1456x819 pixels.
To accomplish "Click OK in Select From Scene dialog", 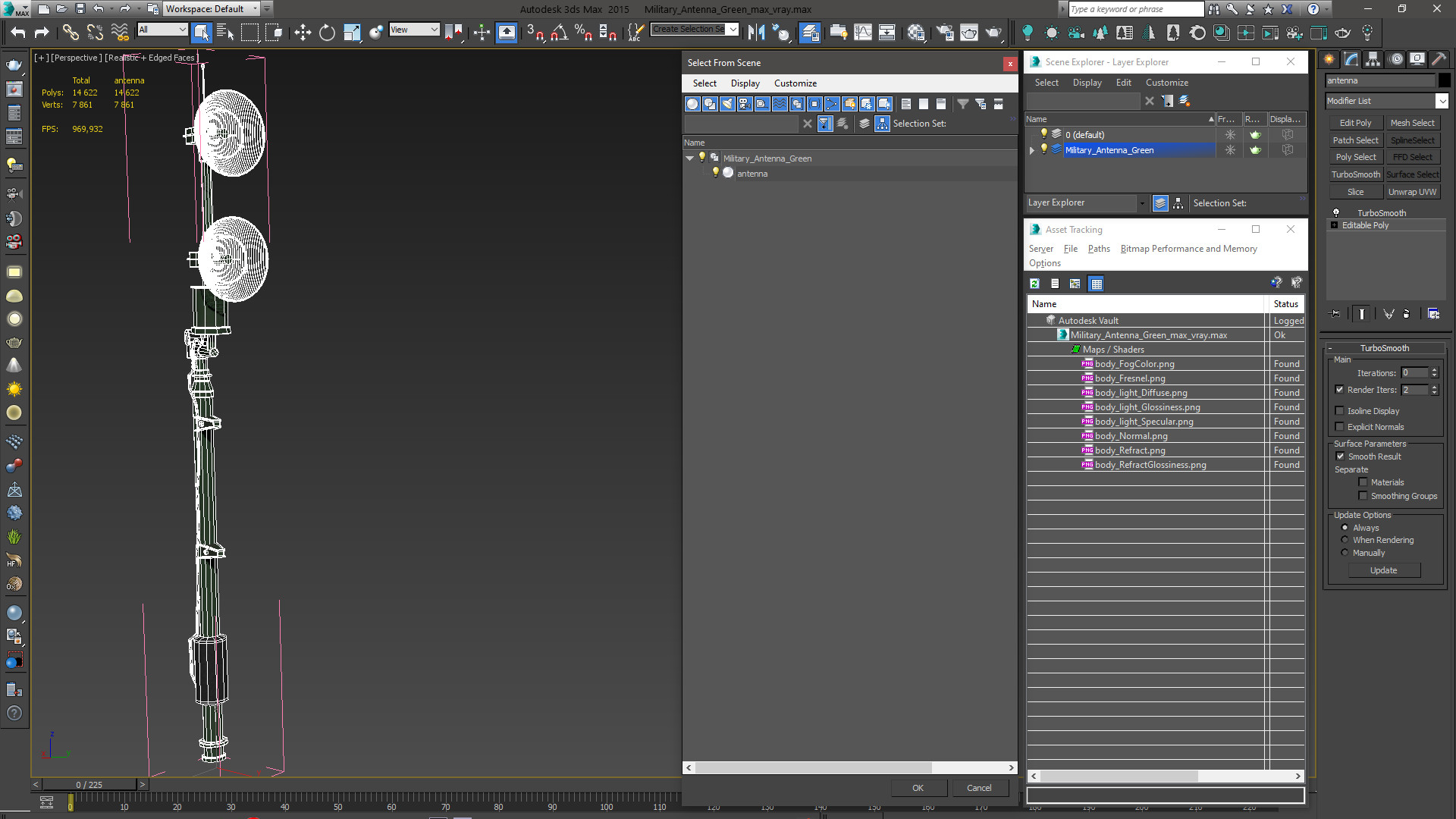I will coord(918,788).
